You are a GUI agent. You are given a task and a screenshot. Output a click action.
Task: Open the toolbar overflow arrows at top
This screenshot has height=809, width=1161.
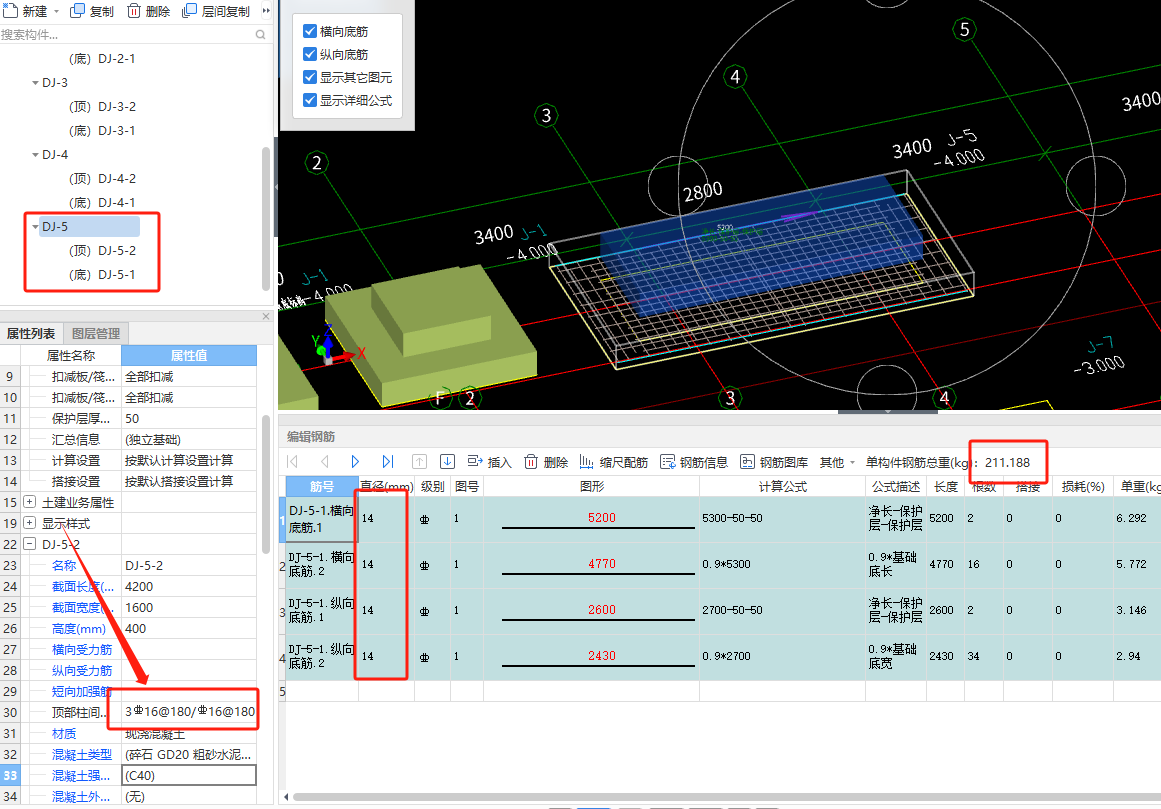(267, 10)
